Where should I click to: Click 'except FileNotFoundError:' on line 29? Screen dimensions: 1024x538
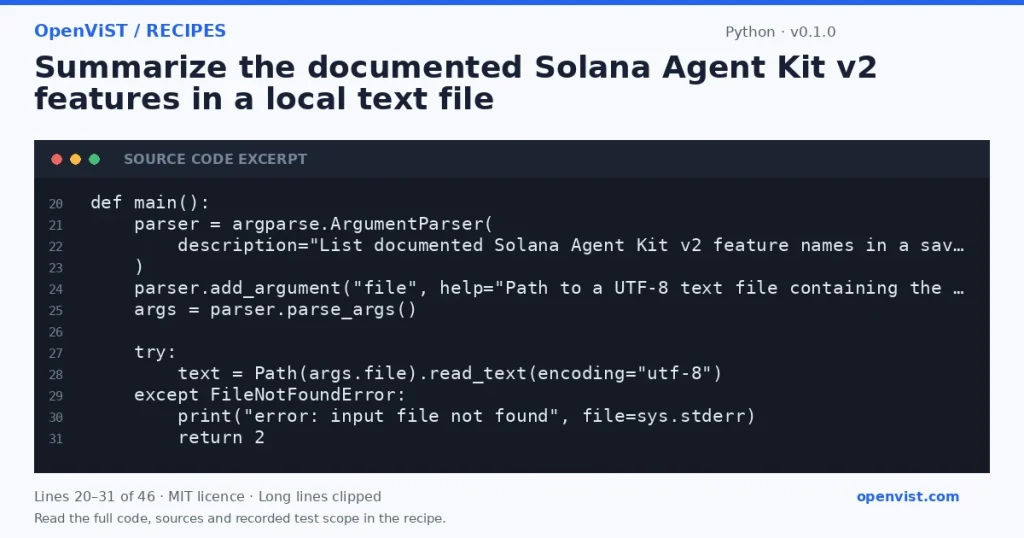tap(270, 395)
